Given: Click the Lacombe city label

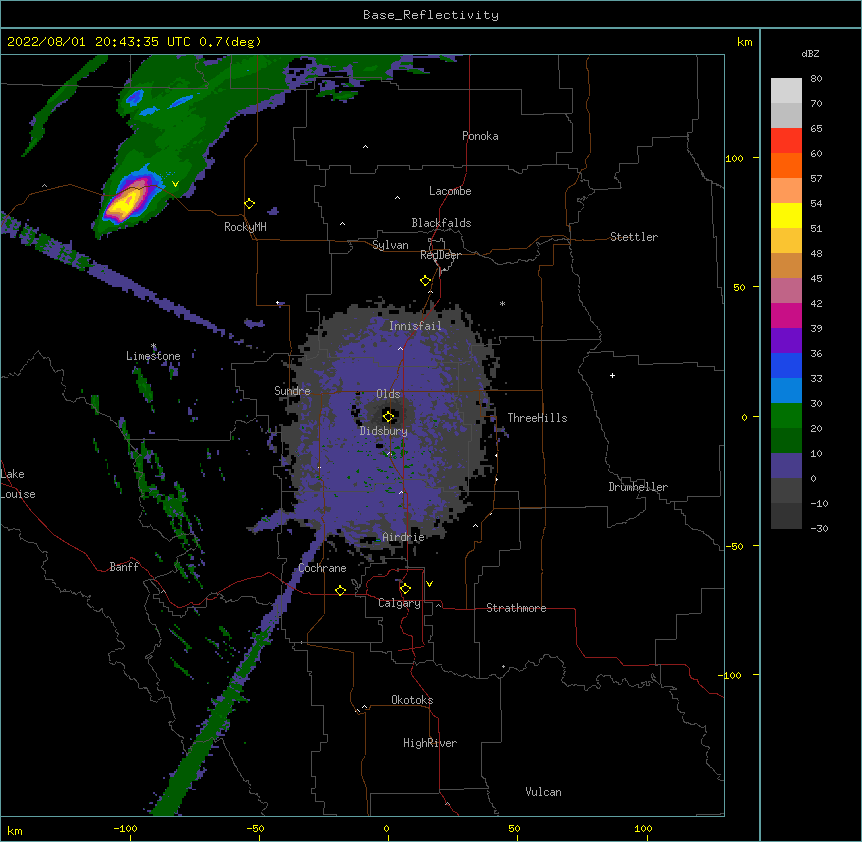Looking at the screenshot, I should (450, 191).
